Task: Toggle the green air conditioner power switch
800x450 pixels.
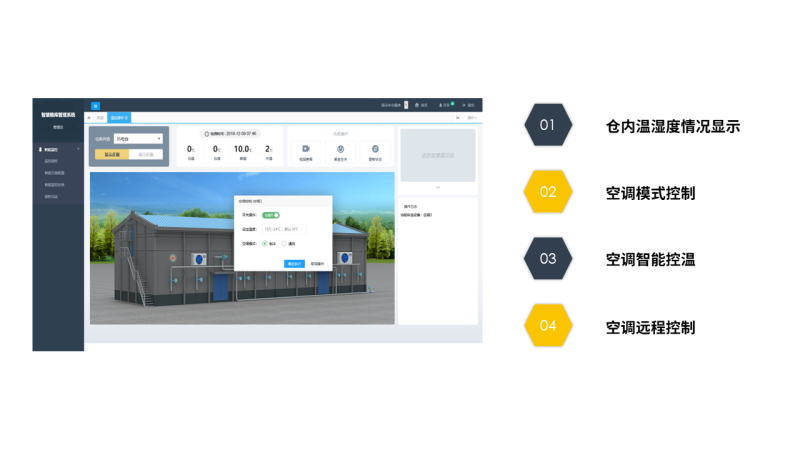Action: point(271,214)
